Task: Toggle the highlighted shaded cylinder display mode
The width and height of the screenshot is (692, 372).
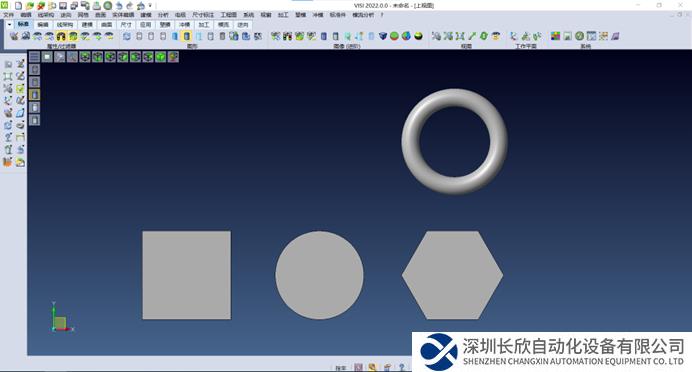Action: click(x=187, y=36)
